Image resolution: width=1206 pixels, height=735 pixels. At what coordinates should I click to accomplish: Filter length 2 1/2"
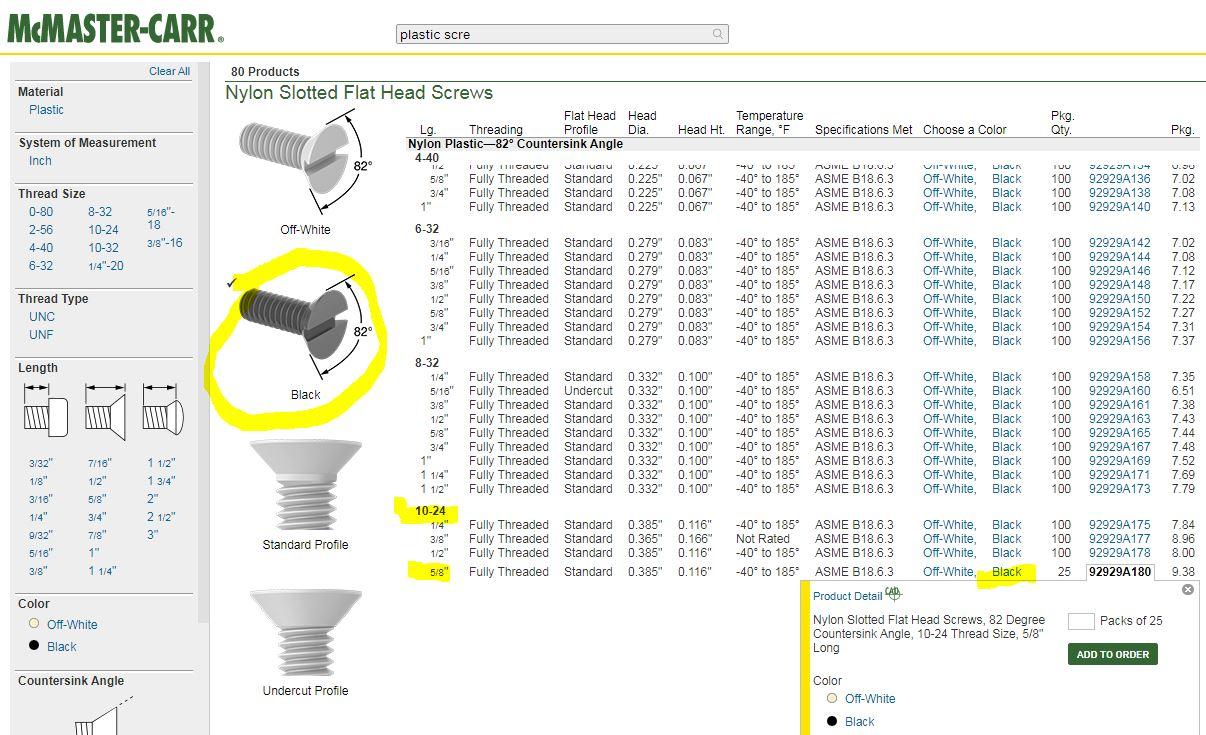click(161, 518)
